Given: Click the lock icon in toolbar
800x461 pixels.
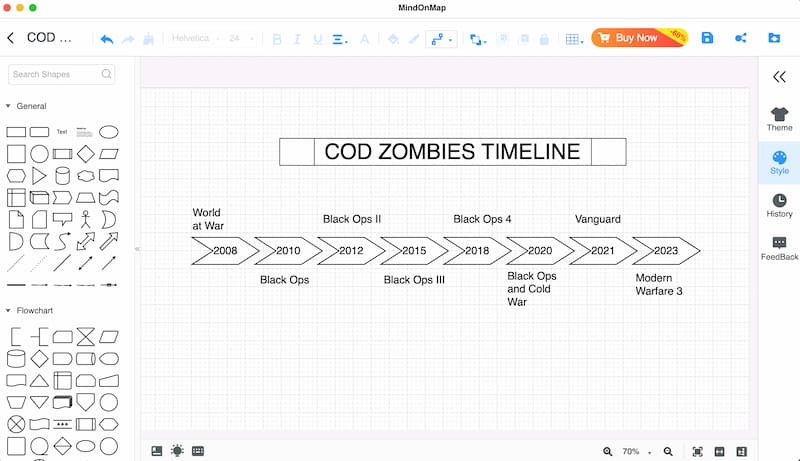Looking at the screenshot, I should click(x=544, y=39).
